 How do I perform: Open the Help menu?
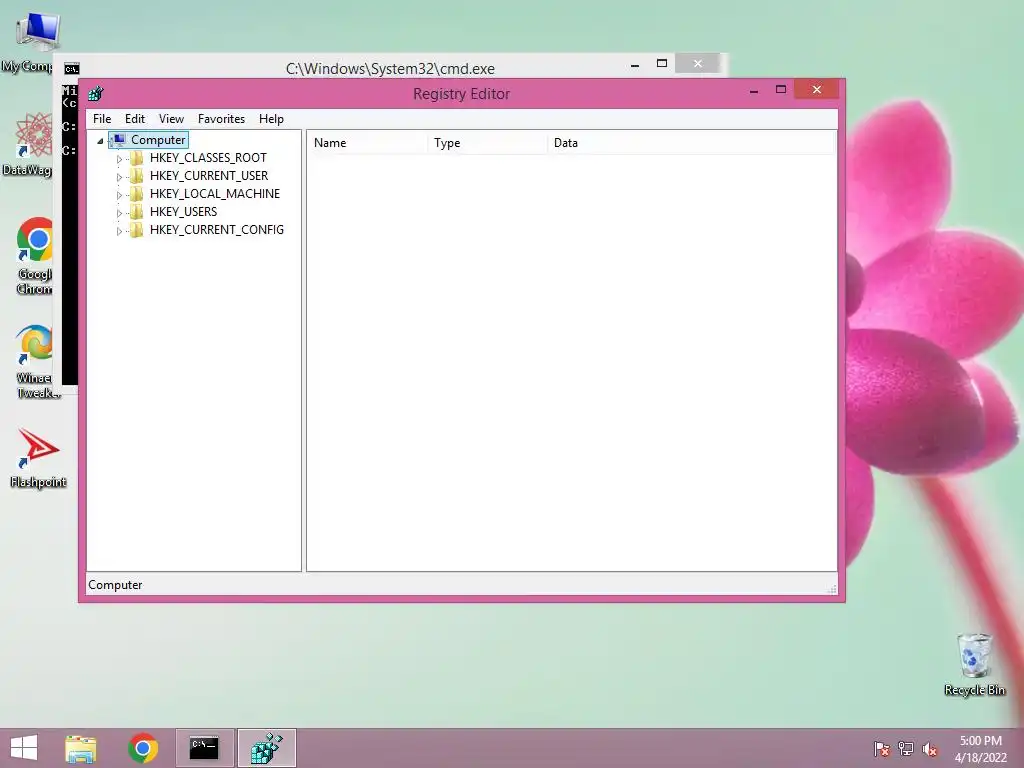tap(271, 119)
